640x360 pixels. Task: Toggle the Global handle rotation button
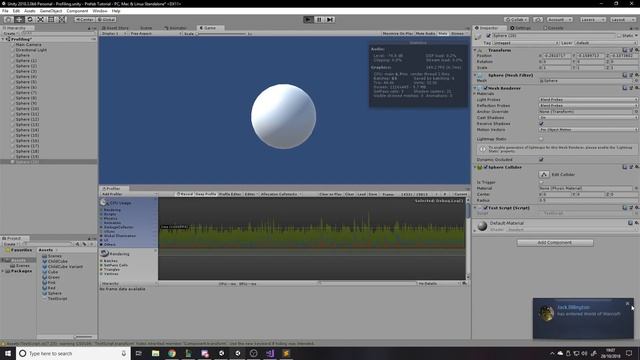pos(107,19)
